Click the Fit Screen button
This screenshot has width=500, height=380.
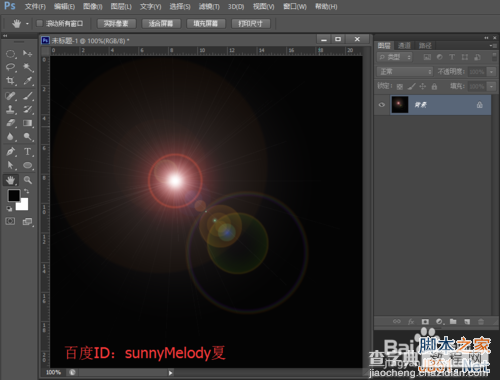[x=161, y=24]
